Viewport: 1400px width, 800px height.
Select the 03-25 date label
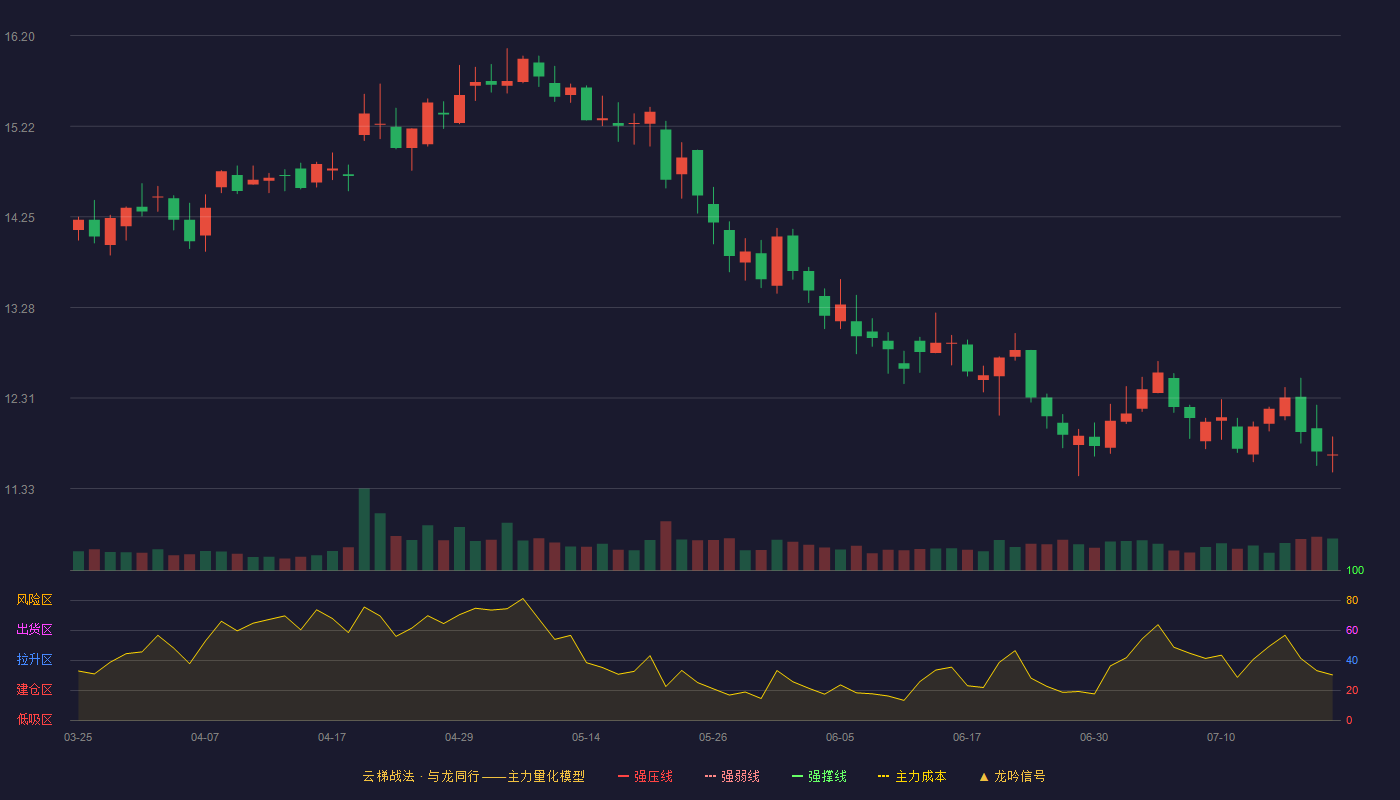(x=78, y=737)
